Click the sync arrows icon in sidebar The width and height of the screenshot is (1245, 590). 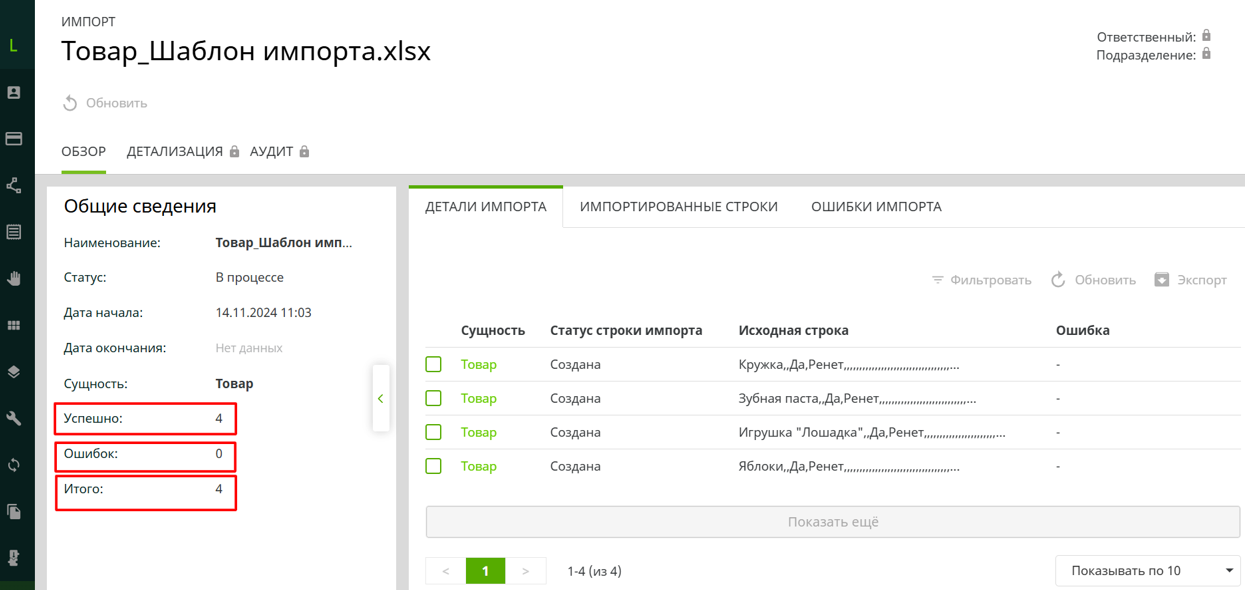pos(14,465)
